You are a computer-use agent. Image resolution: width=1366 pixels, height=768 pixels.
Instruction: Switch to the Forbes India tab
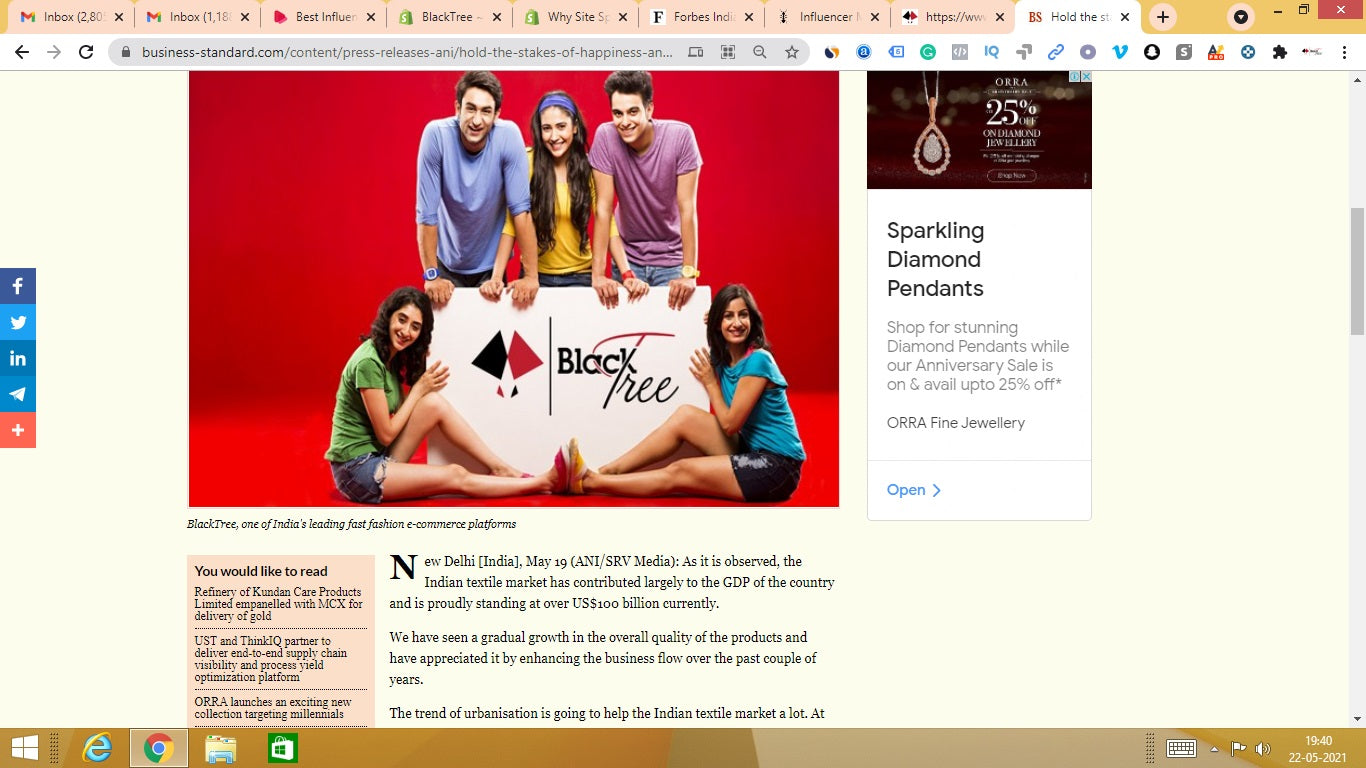[x=702, y=17]
